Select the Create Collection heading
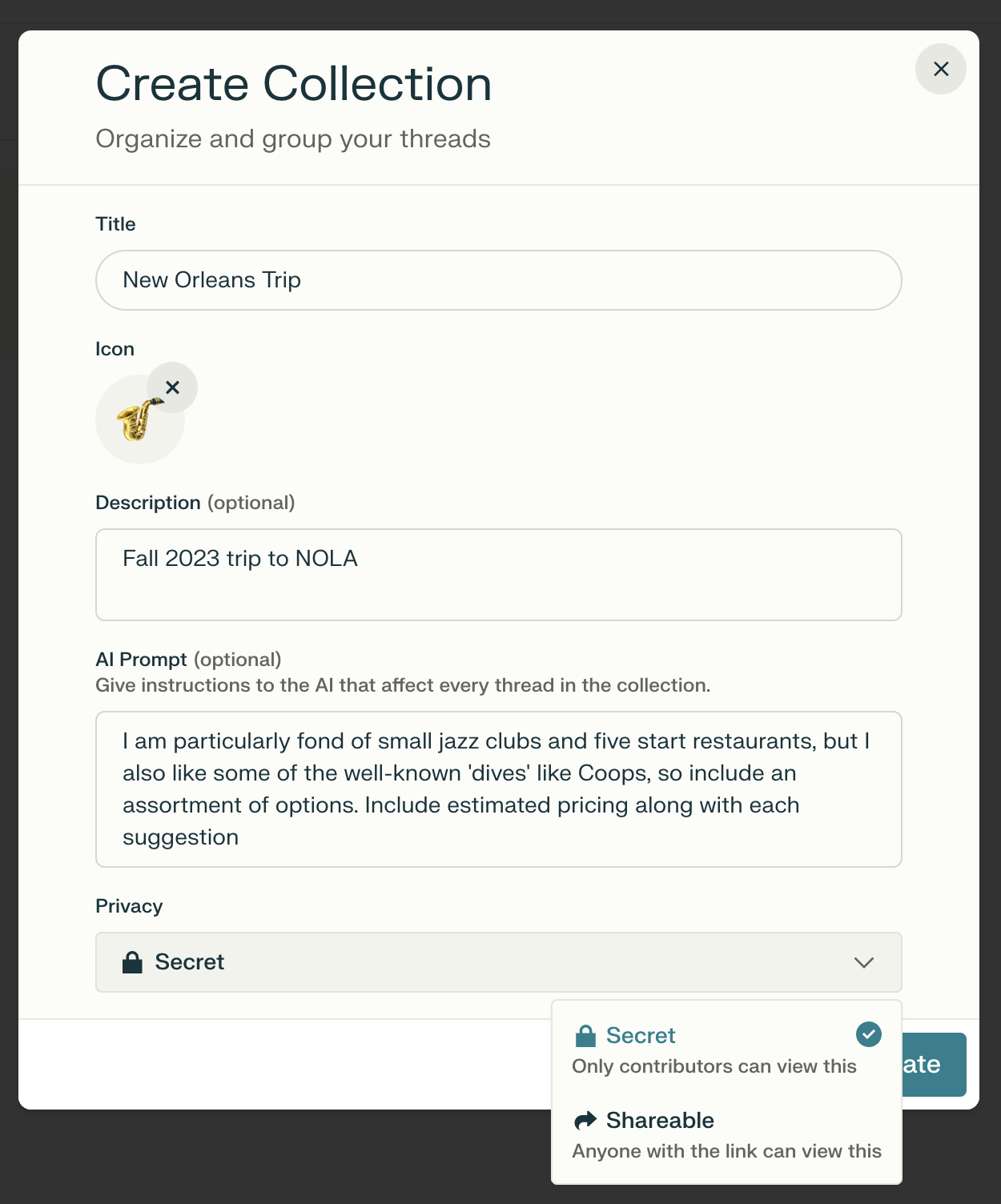Viewport: 1001px width, 1204px height. tap(293, 82)
